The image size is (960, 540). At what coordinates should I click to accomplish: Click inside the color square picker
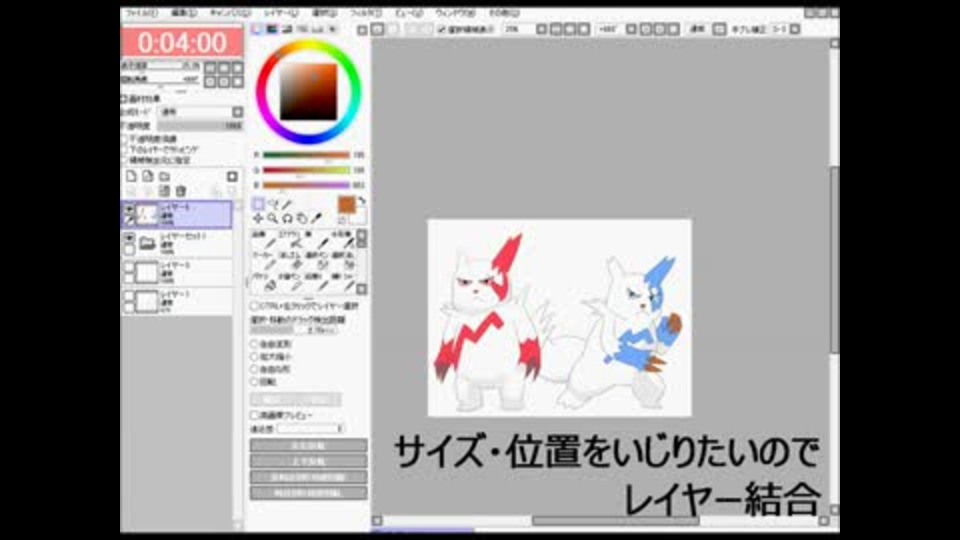coord(308,92)
